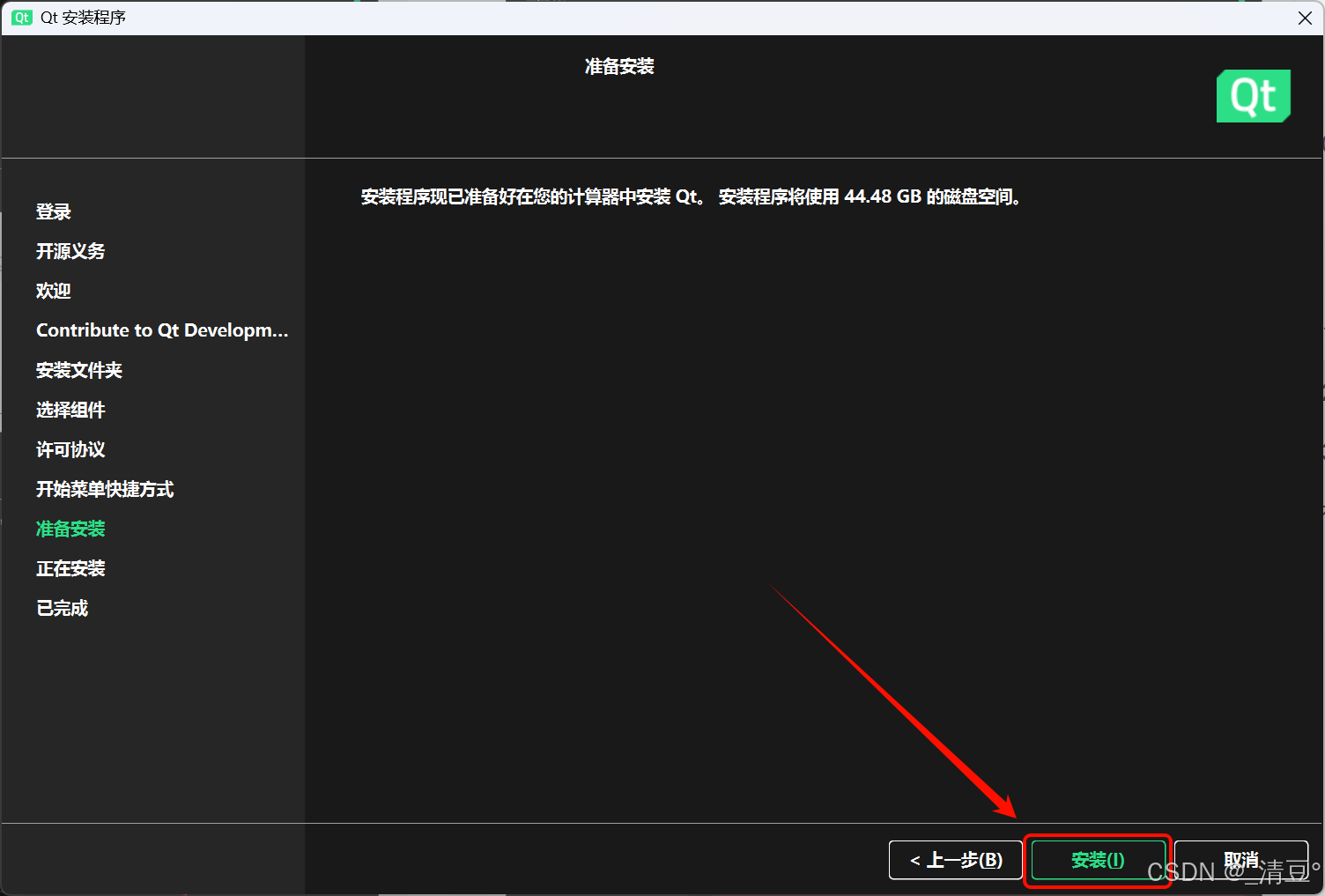Select the 许可协议 step in sidebar
The width and height of the screenshot is (1325, 896).
click(70, 449)
